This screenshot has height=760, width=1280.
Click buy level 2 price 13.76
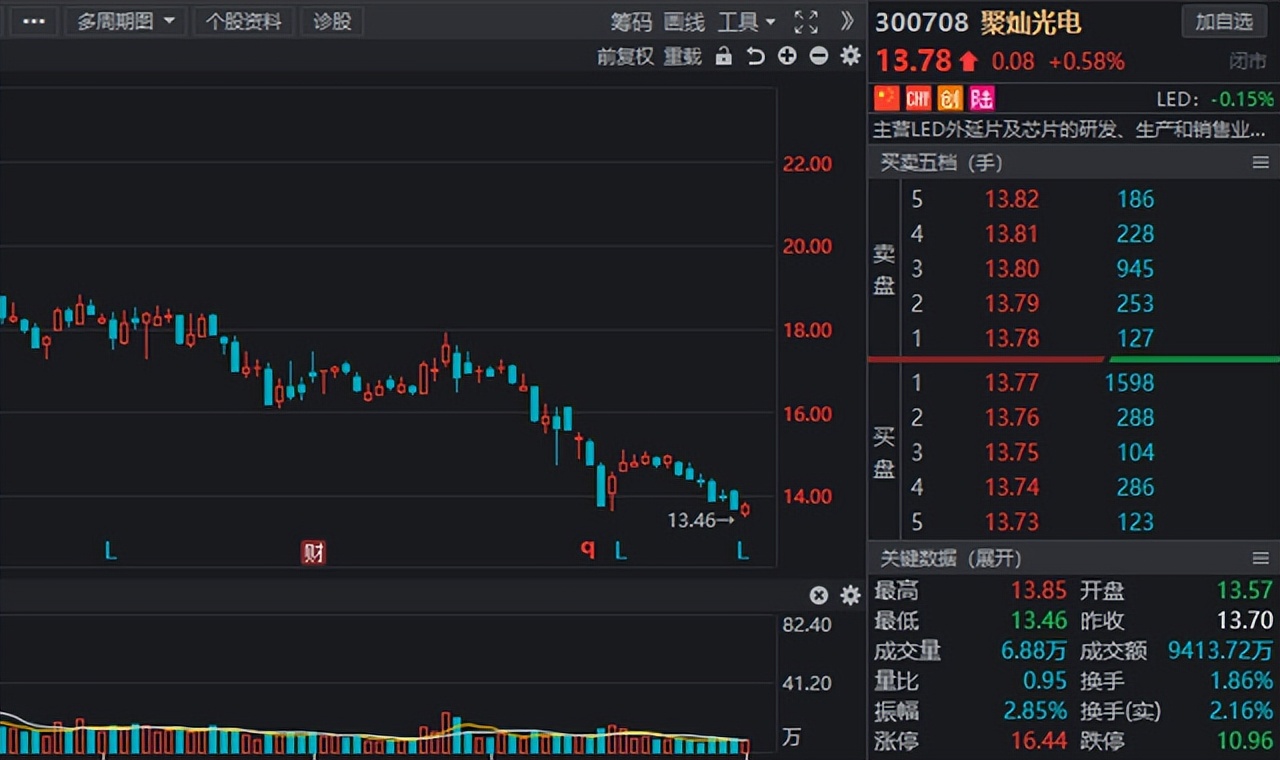(1012, 417)
